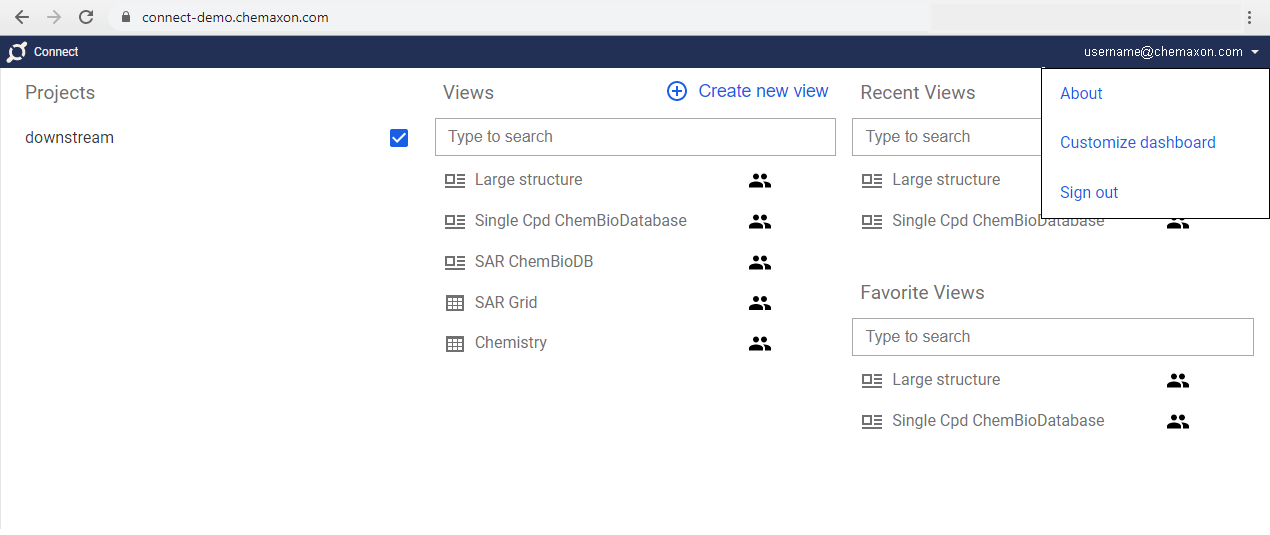Click the Recent Views heading
1270x535 pixels.
tap(918, 93)
